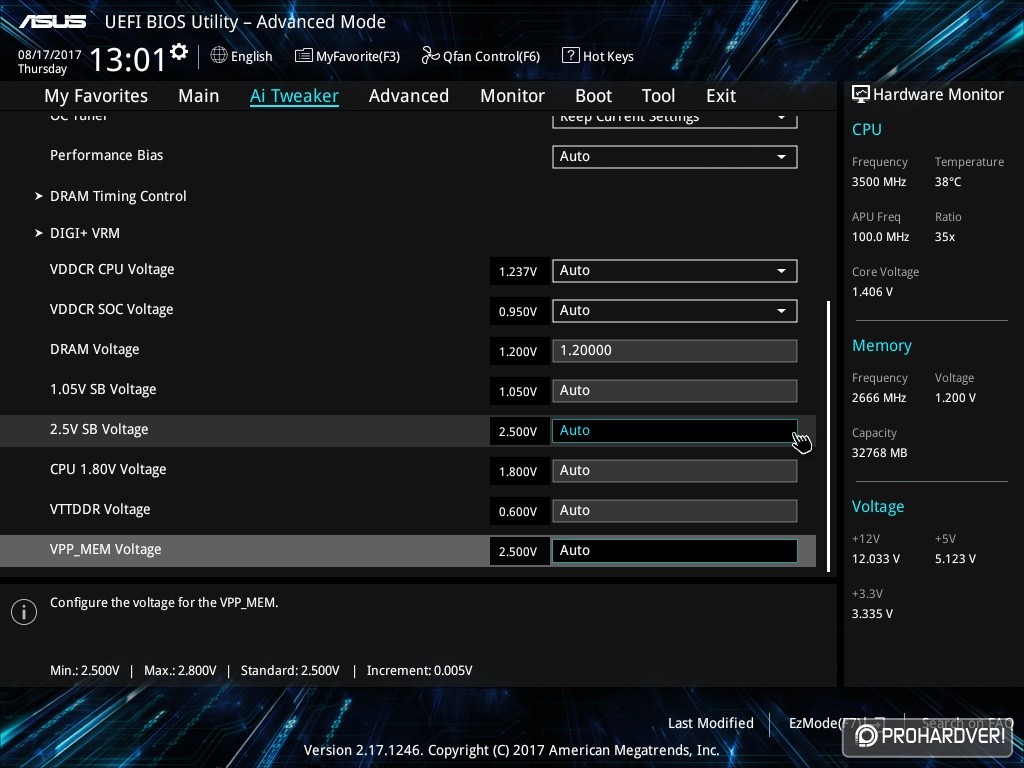1024x768 pixels.
Task: Click the 1.237V current value
Action: [518, 272]
